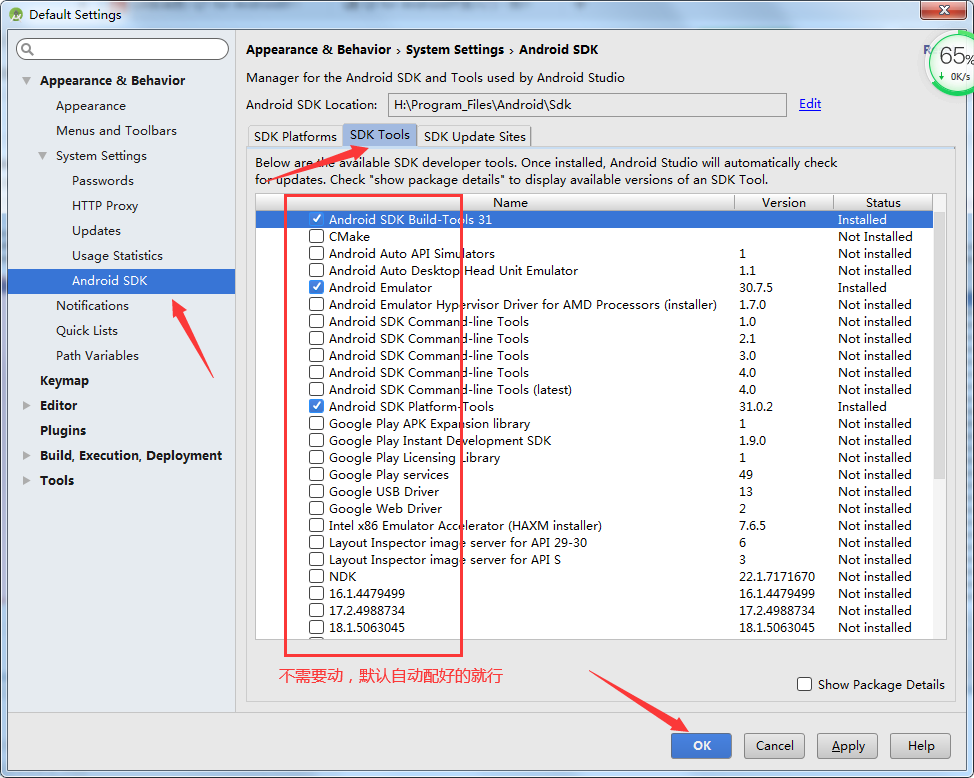Open Path Variables settings
This screenshot has width=974, height=778.
point(98,355)
